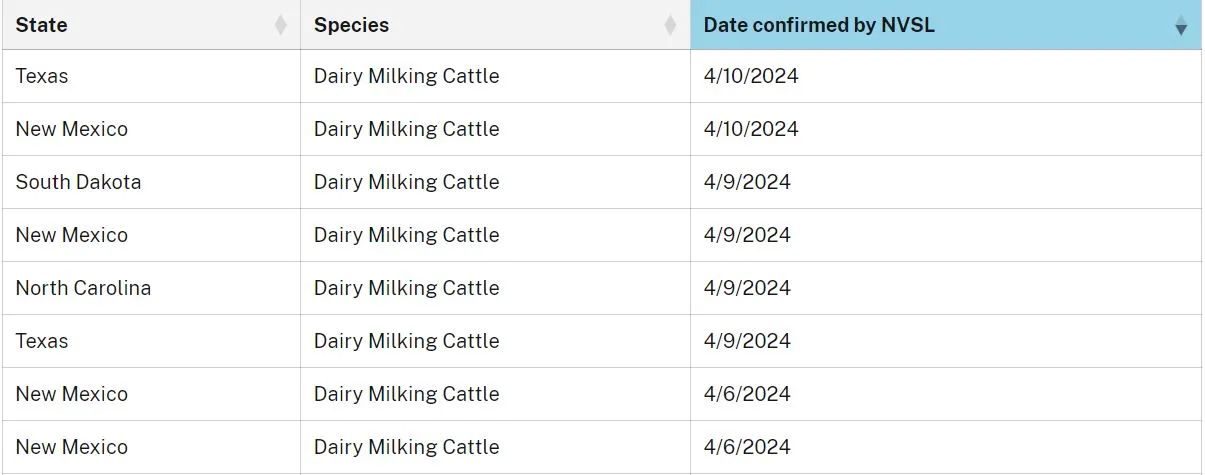Viewport: 1205px width, 475px height.
Task: Sort table by the Species header label
Action: [x=351, y=25]
